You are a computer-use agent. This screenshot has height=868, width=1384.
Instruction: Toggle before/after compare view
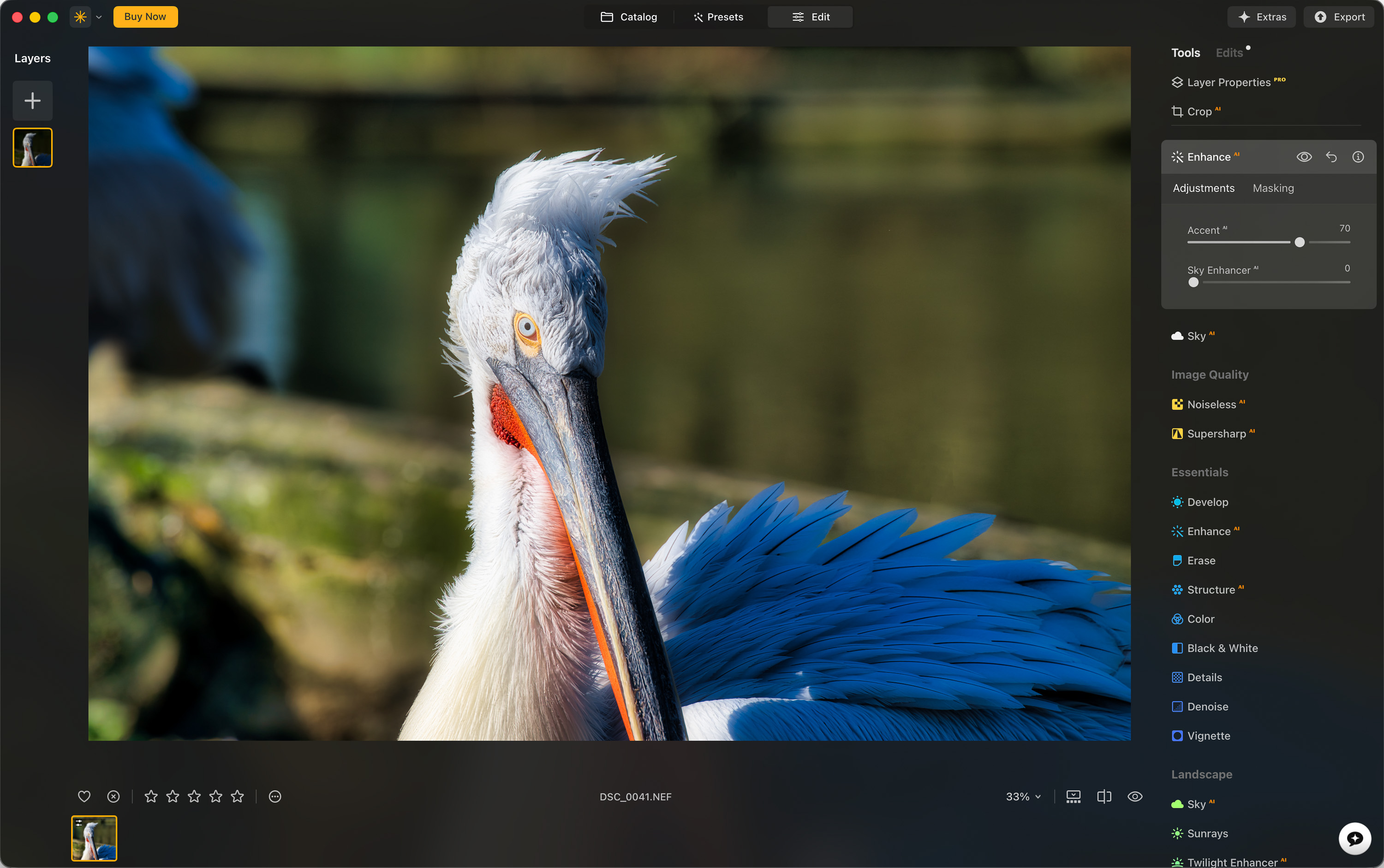pyautogui.click(x=1104, y=797)
